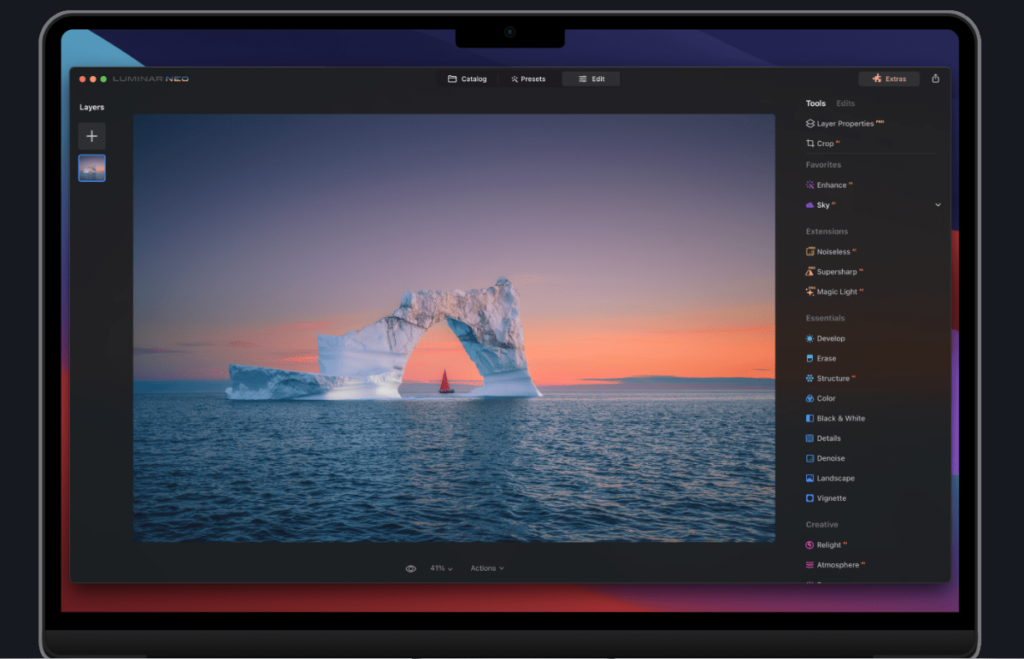This screenshot has width=1024, height=659.
Task: Open the Structure AI tool
Action: point(832,378)
